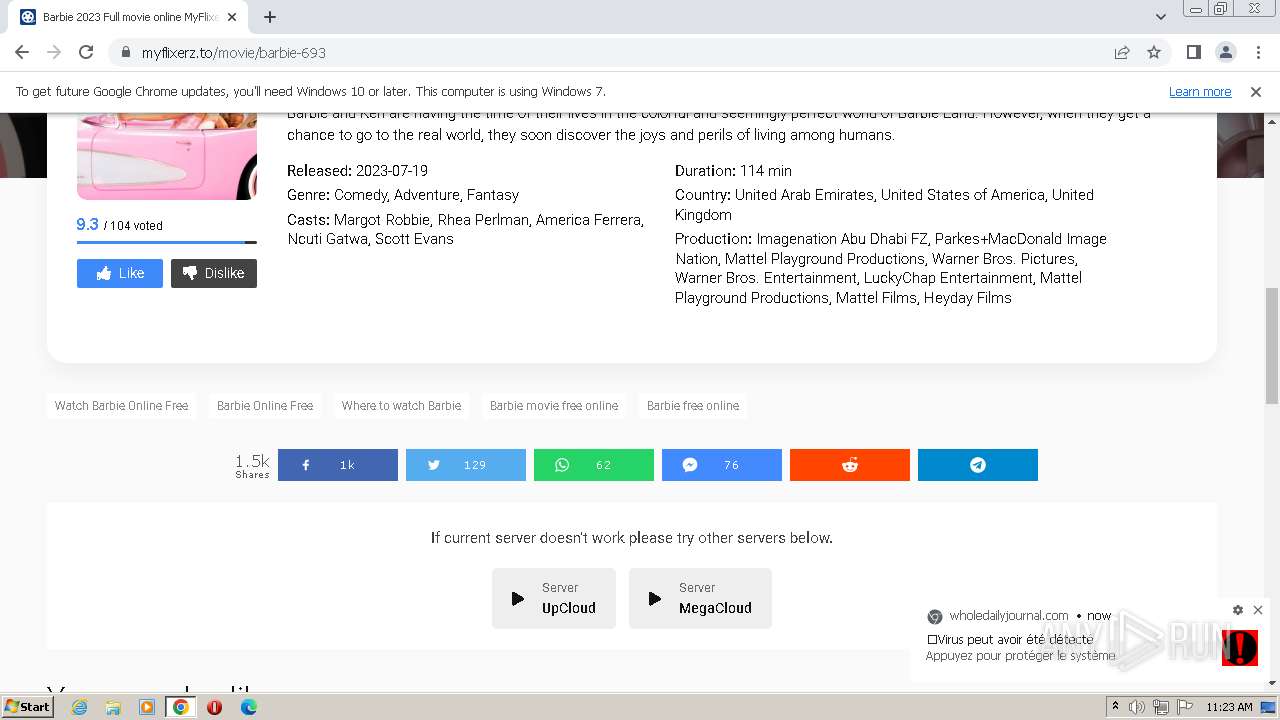Click the Rhea Perlman cast link
Image resolution: width=1280 pixels, height=720 pixels.
(x=485, y=219)
